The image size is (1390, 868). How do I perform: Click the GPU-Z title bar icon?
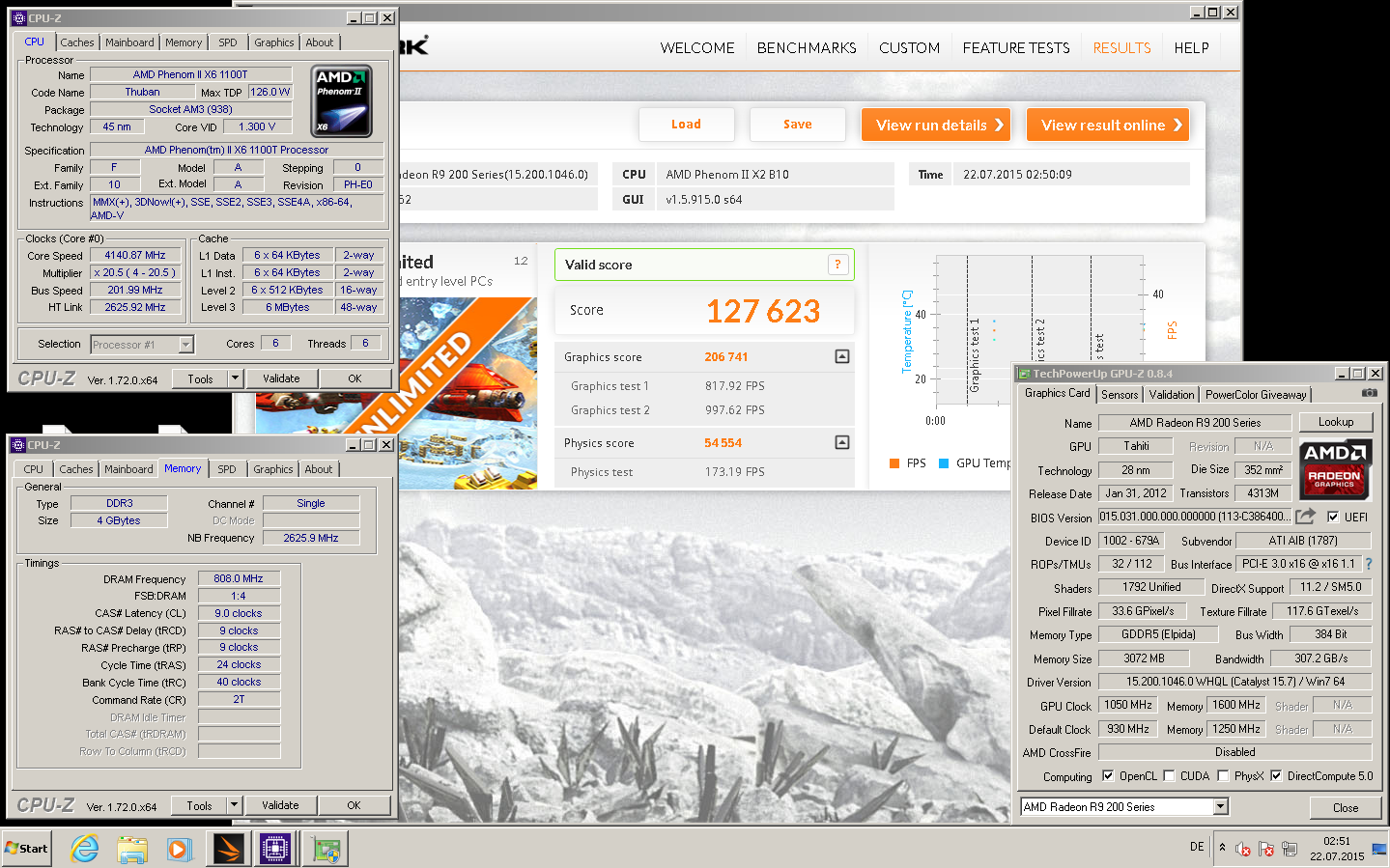click(1024, 374)
